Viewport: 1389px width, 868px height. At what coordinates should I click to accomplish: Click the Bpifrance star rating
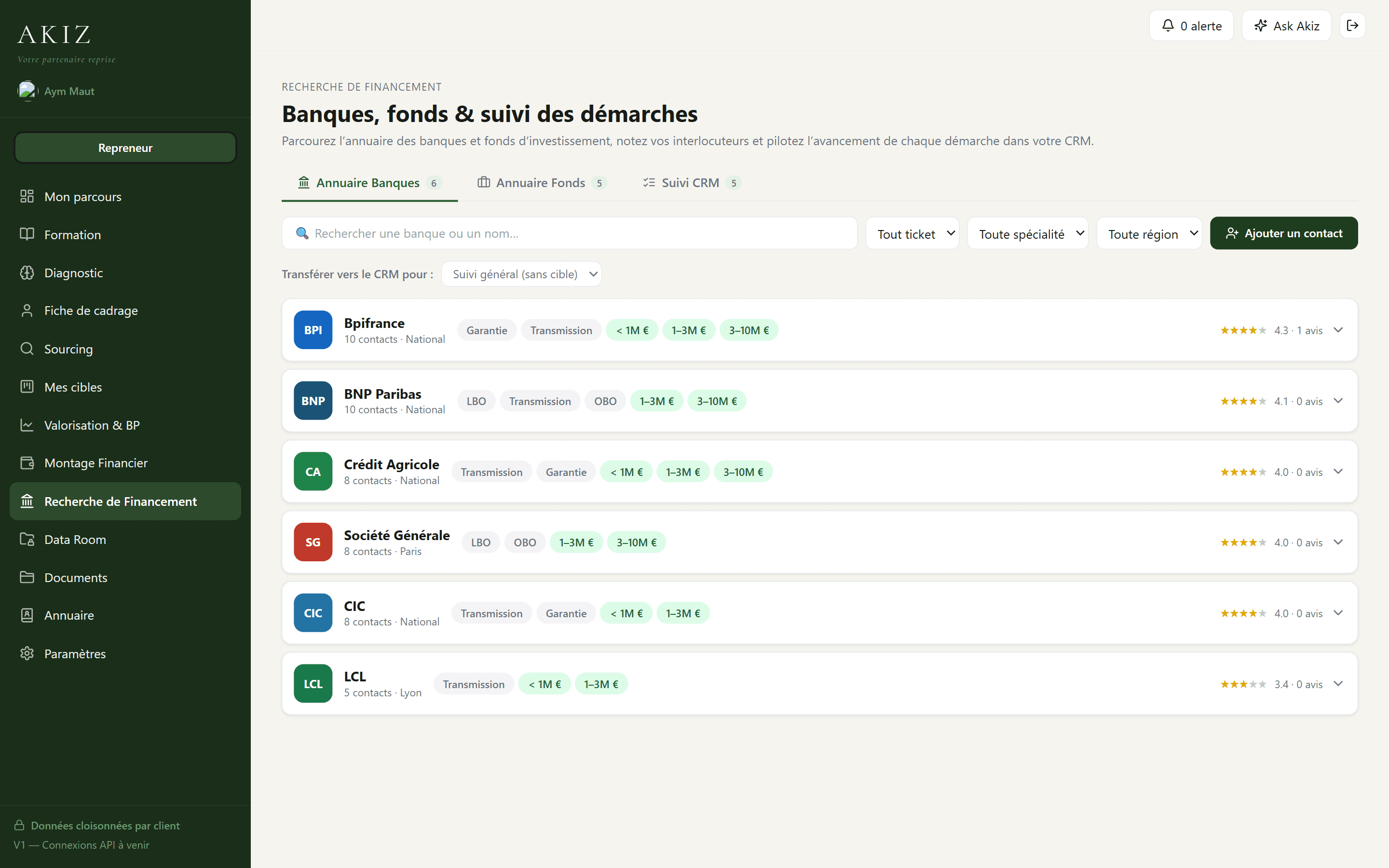[1243, 330]
